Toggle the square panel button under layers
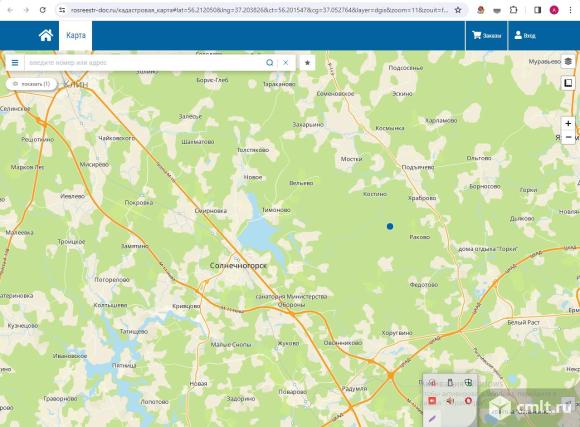 click(568, 83)
